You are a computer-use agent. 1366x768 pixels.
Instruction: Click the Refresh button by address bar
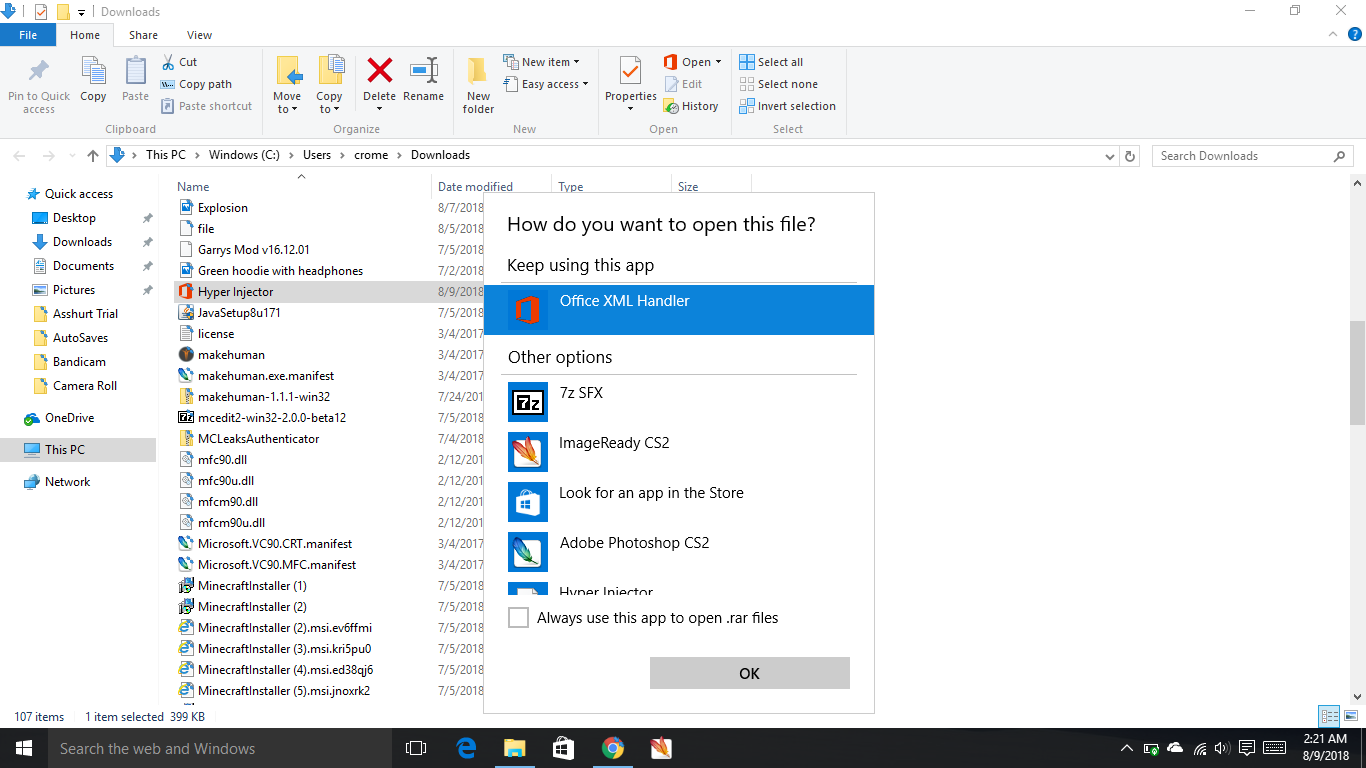tap(1130, 156)
